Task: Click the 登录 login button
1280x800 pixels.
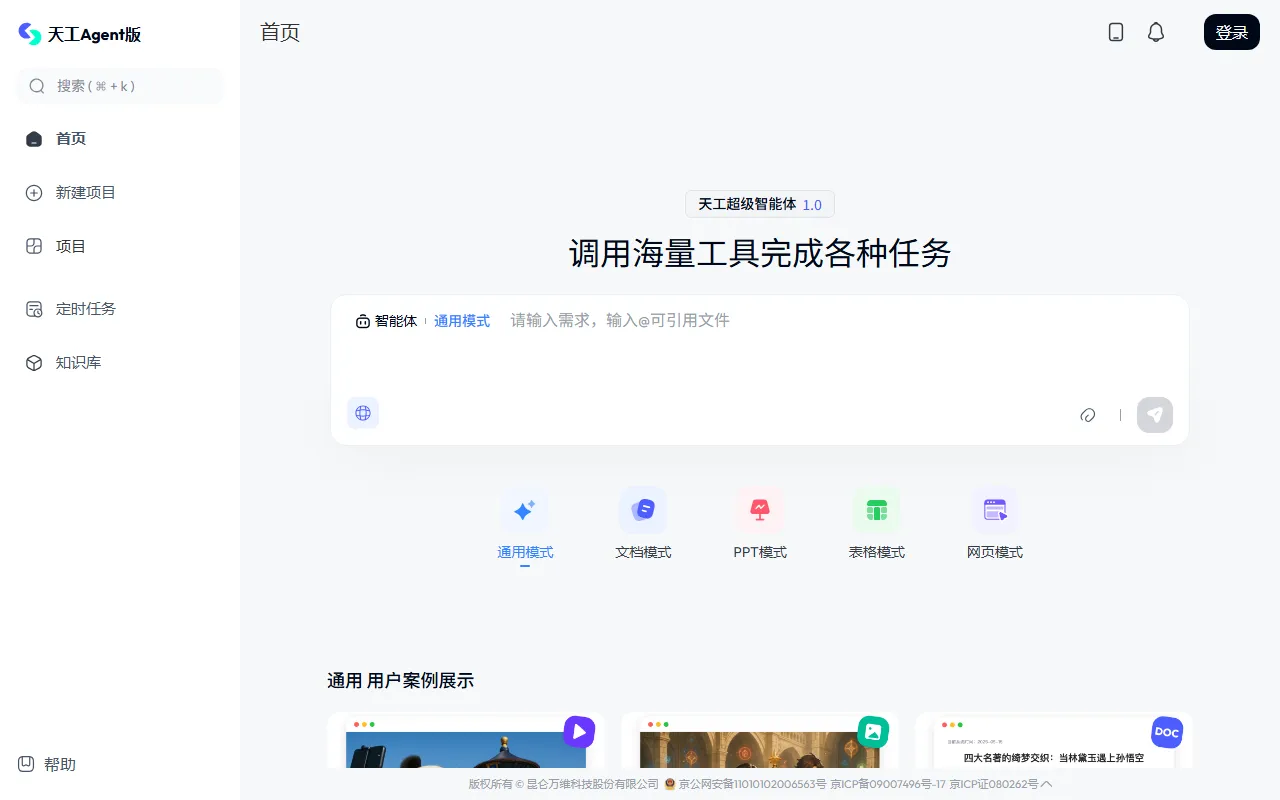Action: tap(1231, 32)
